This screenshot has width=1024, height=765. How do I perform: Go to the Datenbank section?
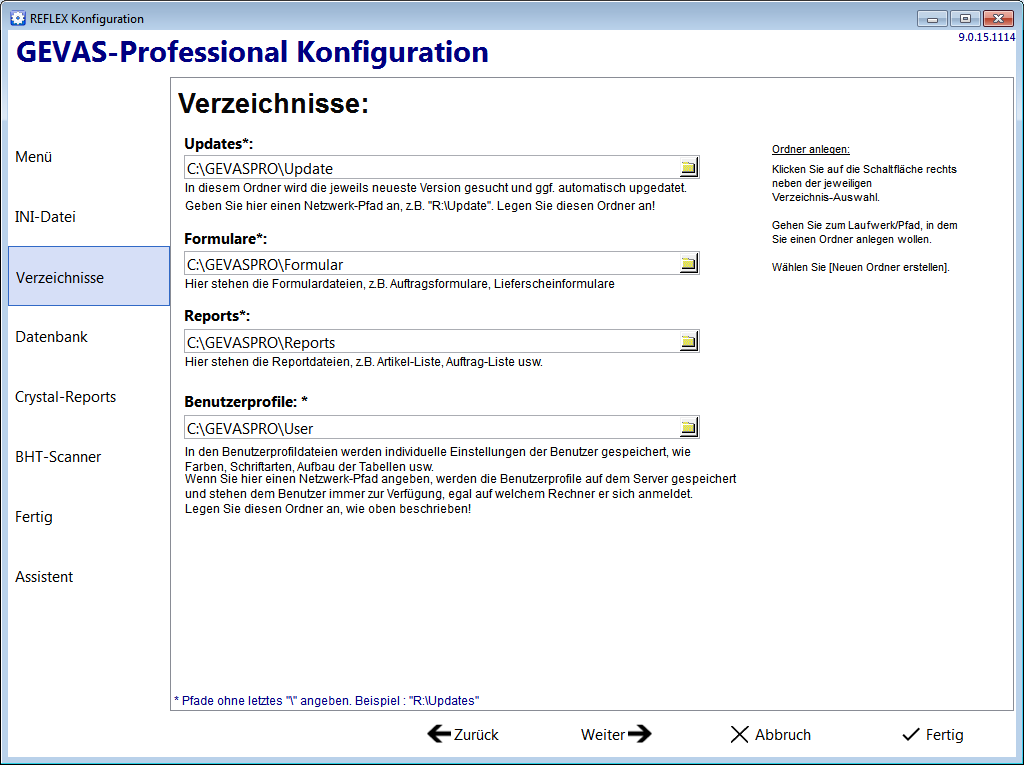click(89, 337)
